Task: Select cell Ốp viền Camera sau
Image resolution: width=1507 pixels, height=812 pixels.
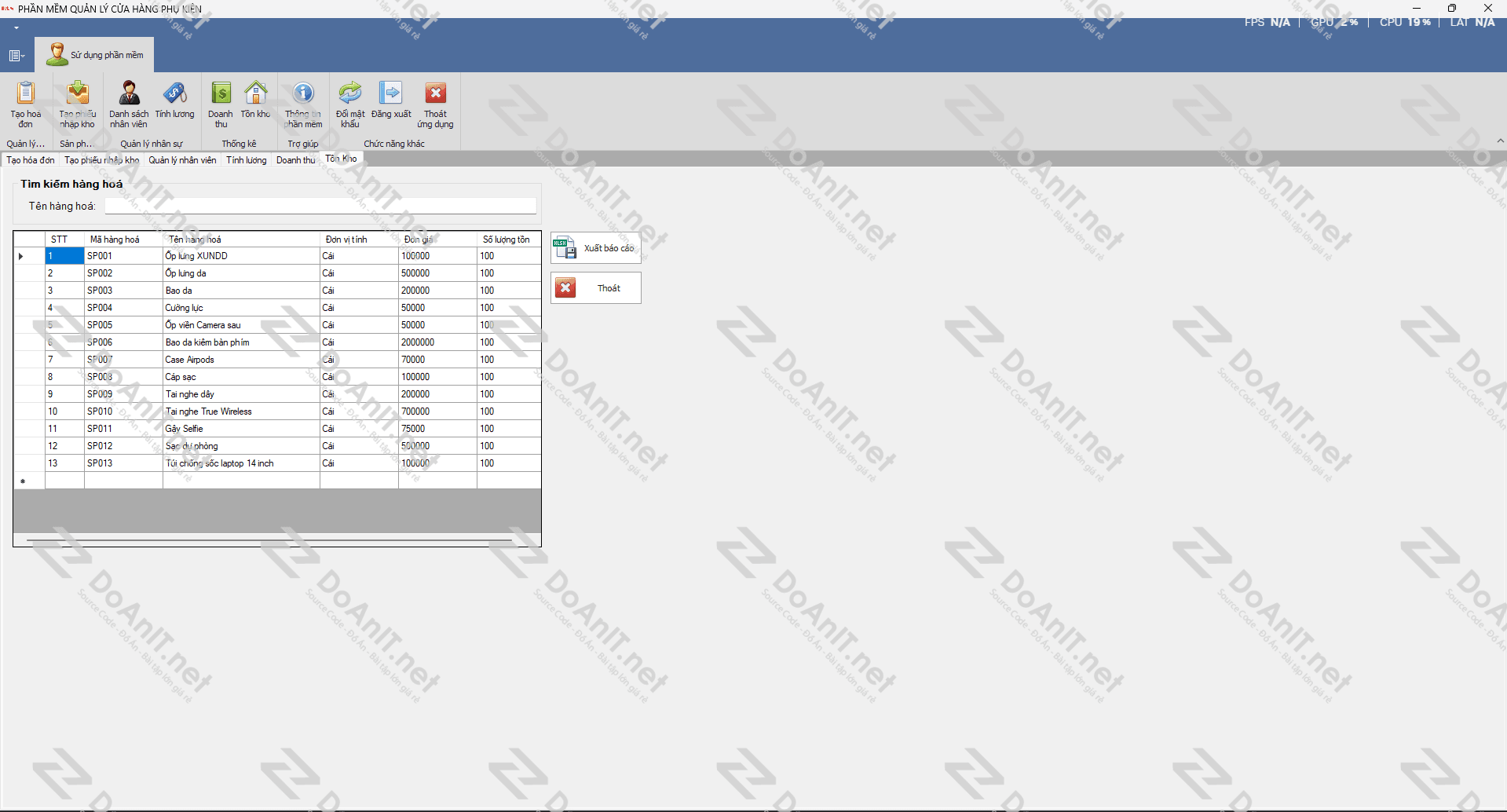Action: 241,325
